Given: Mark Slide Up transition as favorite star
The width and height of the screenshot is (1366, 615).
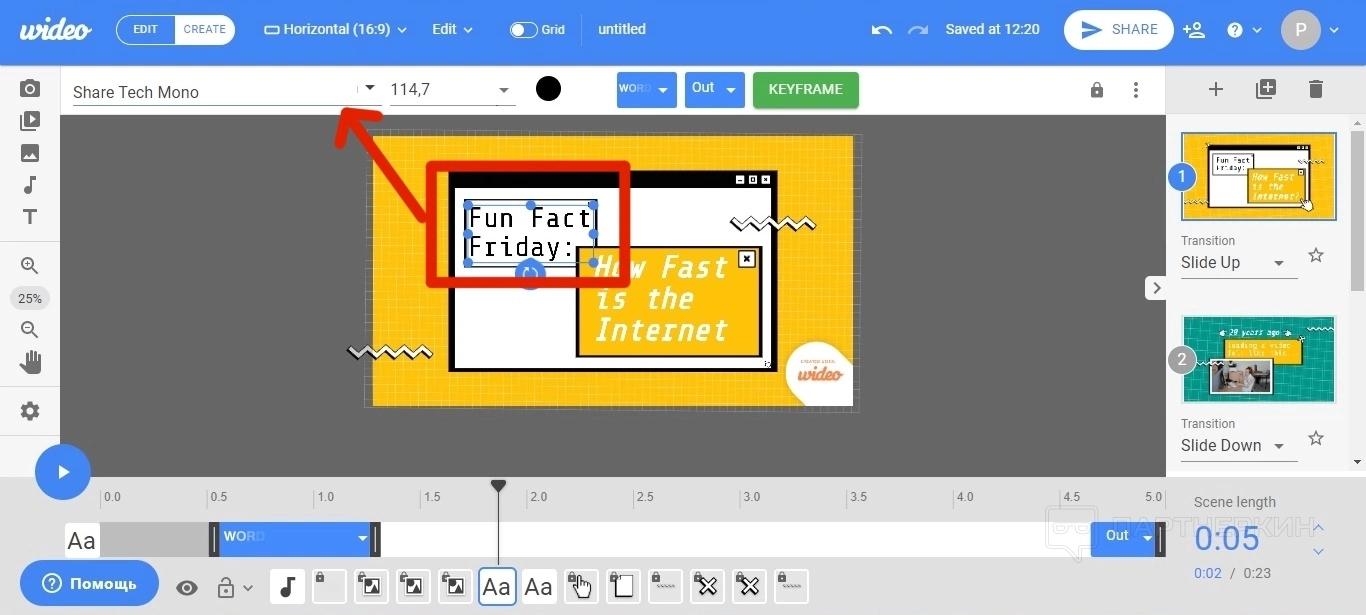Looking at the screenshot, I should (x=1316, y=255).
